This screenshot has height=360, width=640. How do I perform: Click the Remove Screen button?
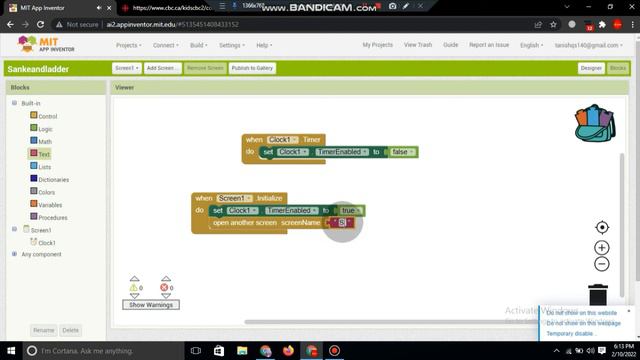click(x=205, y=68)
